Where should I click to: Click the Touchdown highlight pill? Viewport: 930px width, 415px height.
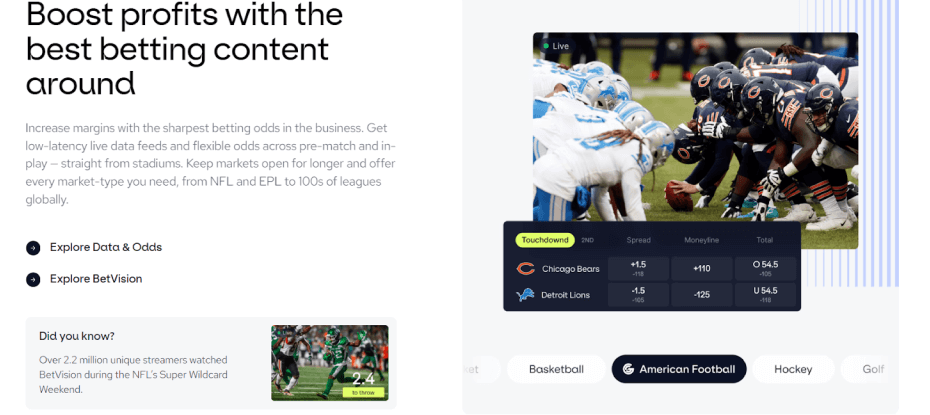pos(545,240)
